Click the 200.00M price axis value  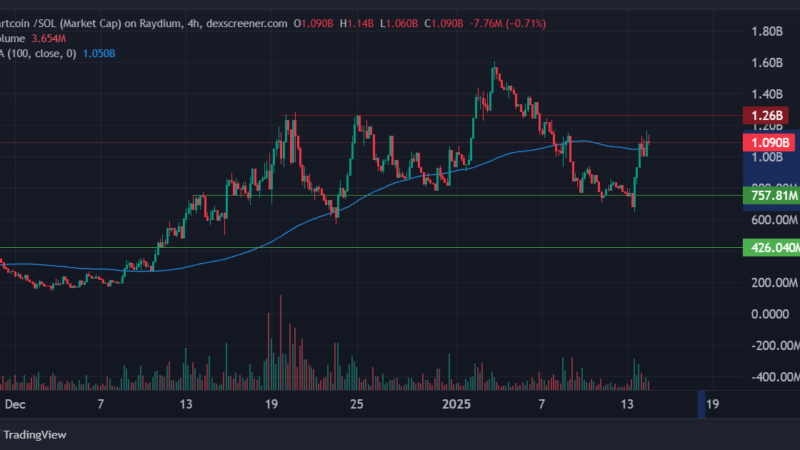774,283
